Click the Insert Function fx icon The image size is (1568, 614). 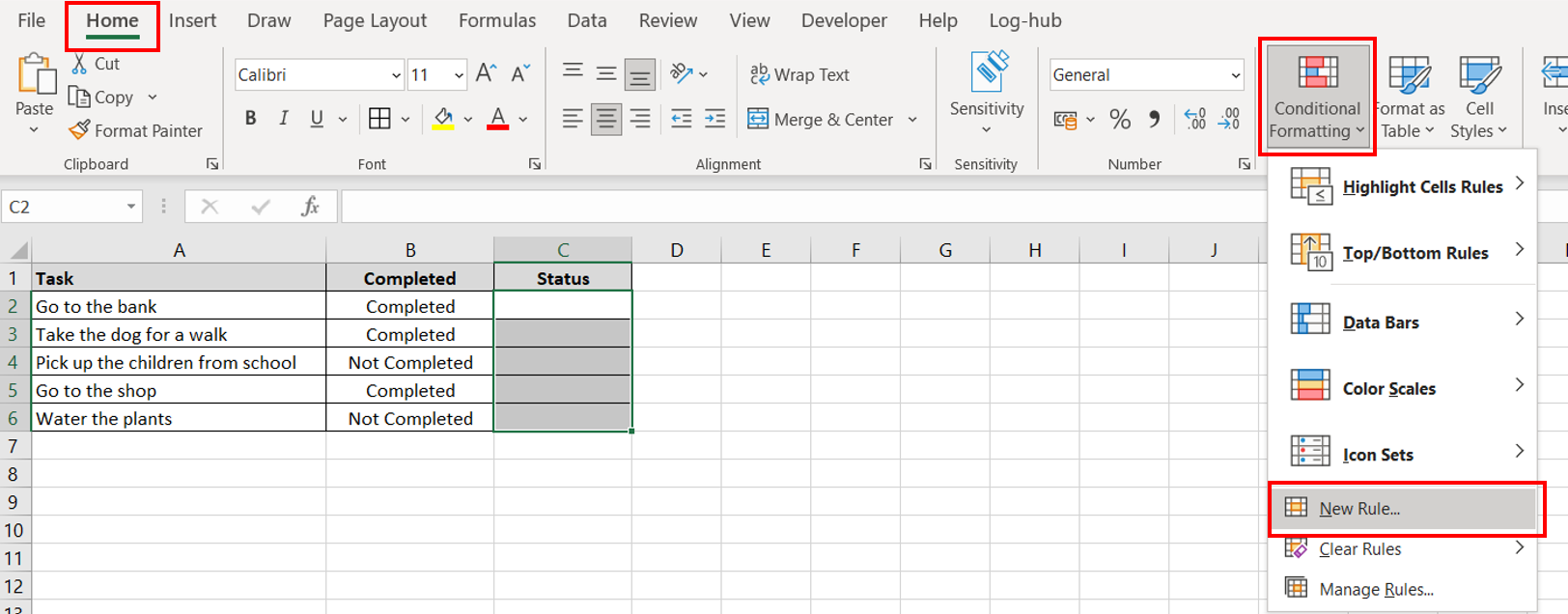pos(310,207)
